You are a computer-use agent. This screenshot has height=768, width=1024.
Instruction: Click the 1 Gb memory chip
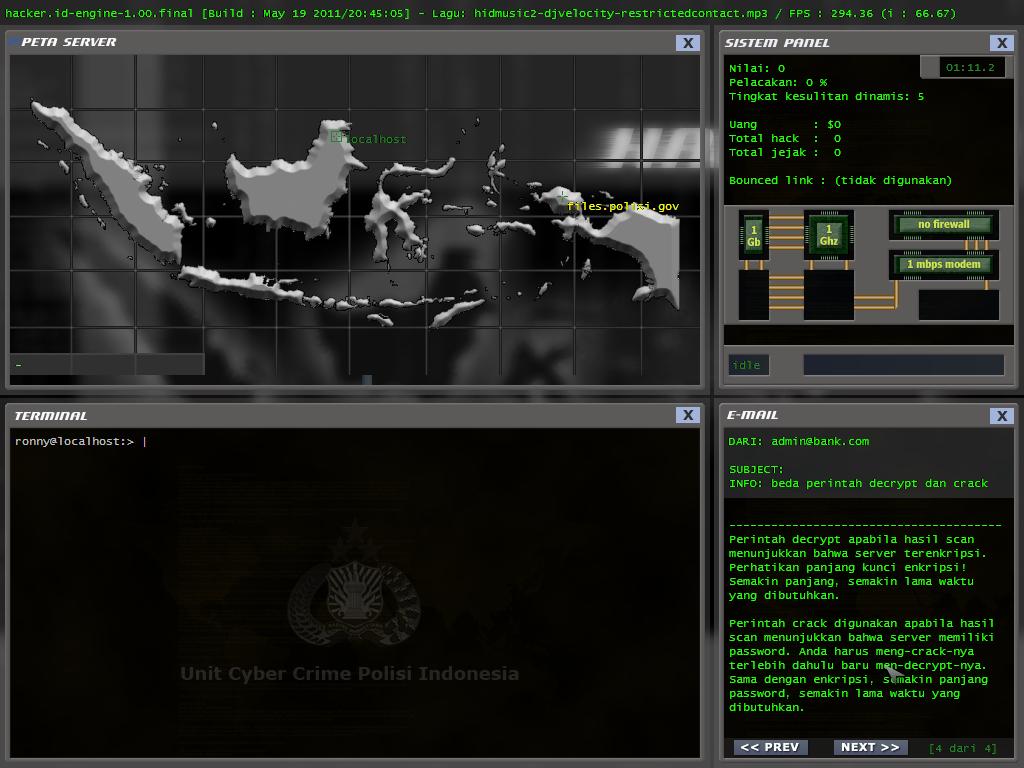click(x=753, y=236)
